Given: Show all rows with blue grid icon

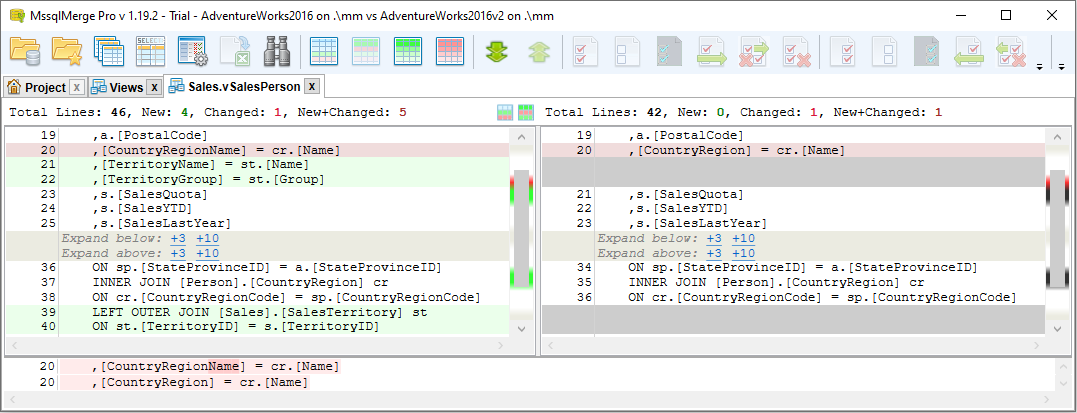Looking at the screenshot, I should point(323,52).
